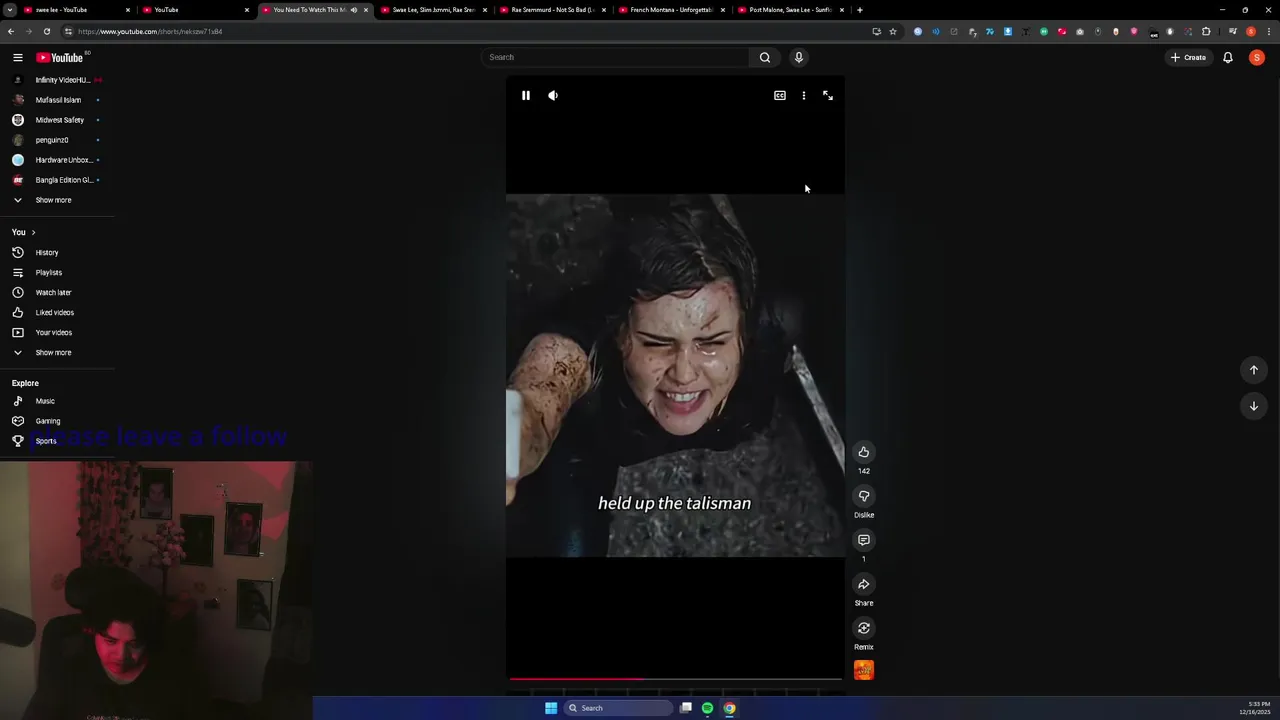Screen dimensions: 1280x720
Task: Dislike the current Short
Action: (x=864, y=496)
